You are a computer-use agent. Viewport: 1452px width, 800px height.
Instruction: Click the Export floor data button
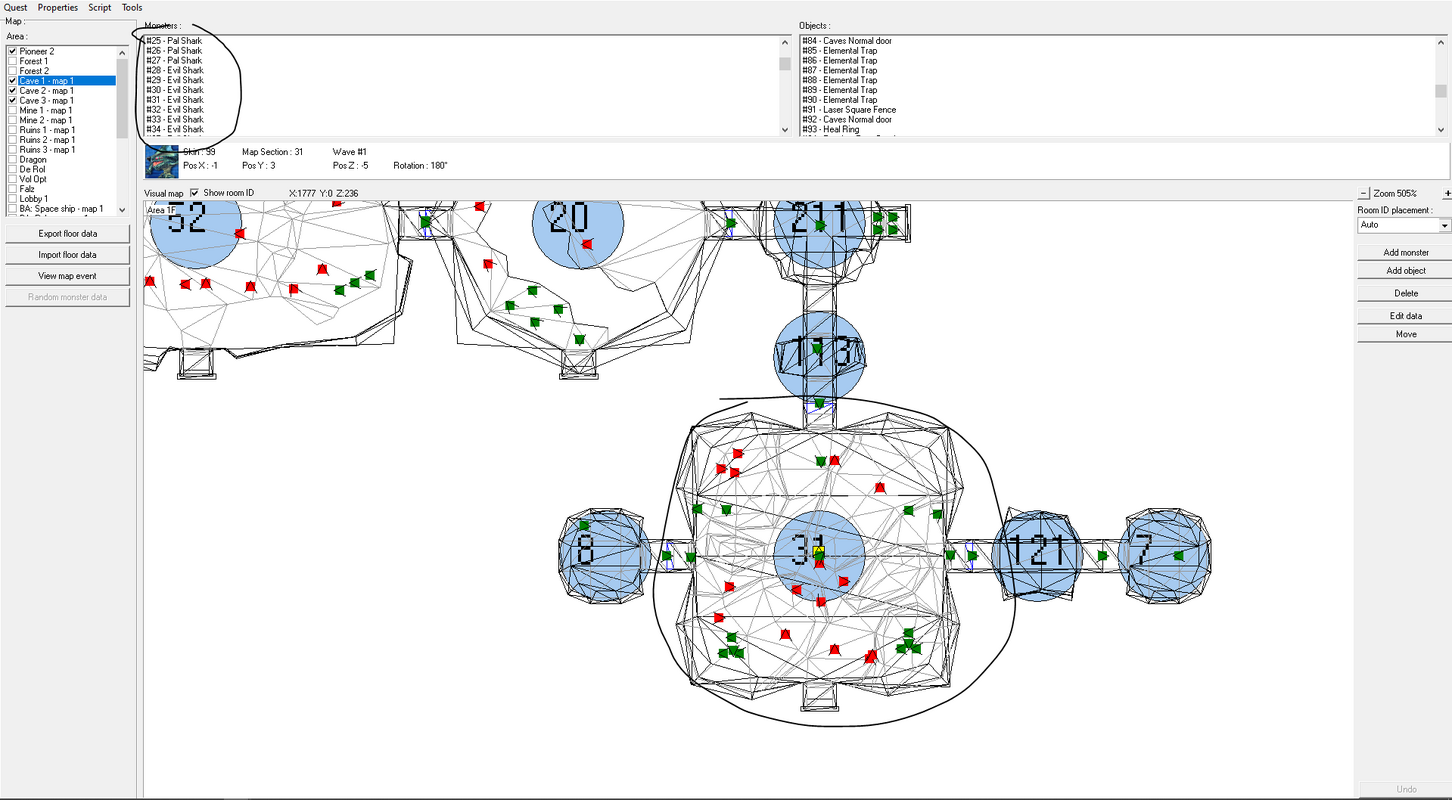point(68,233)
